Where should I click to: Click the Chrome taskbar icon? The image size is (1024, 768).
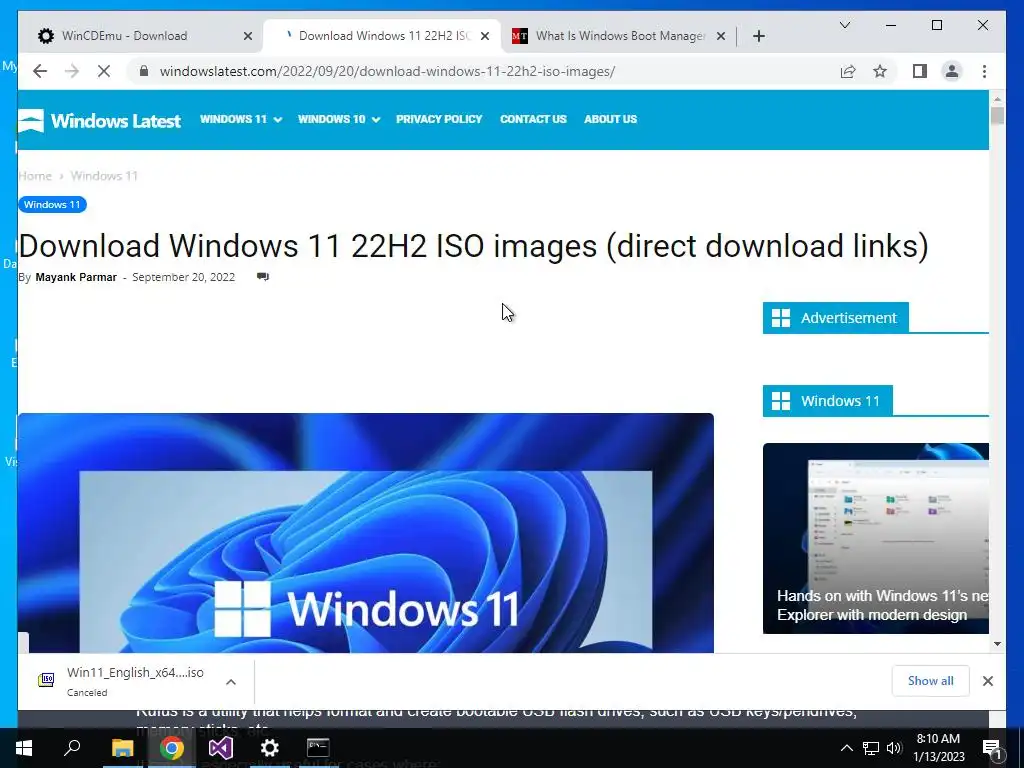171,748
